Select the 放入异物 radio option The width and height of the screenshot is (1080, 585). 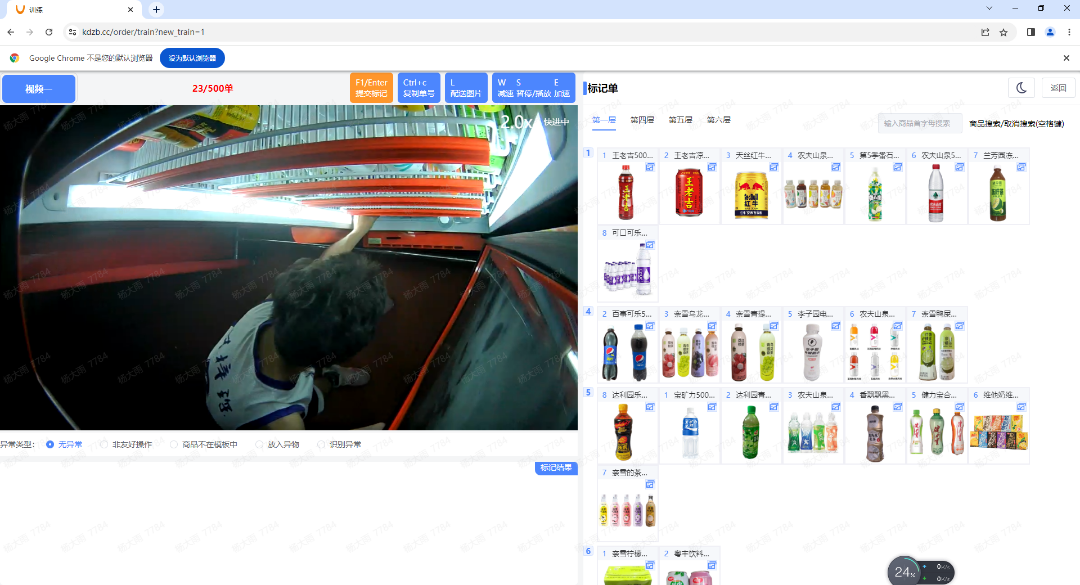click(x=259, y=444)
